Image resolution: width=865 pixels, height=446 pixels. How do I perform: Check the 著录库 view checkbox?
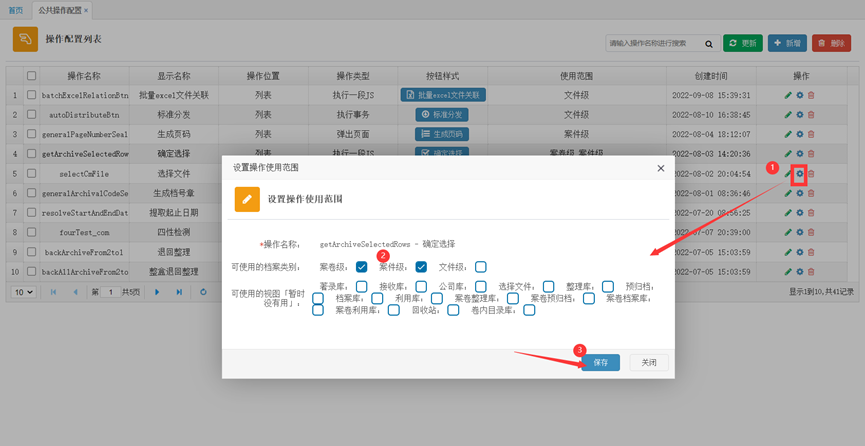(361, 286)
